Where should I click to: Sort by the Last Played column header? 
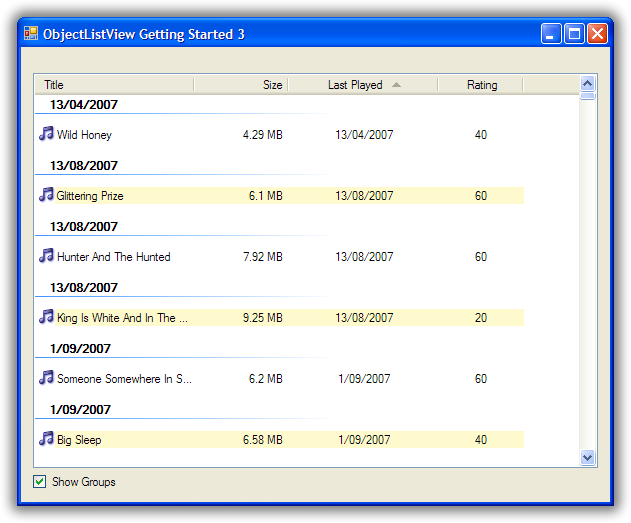click(355, 85)
